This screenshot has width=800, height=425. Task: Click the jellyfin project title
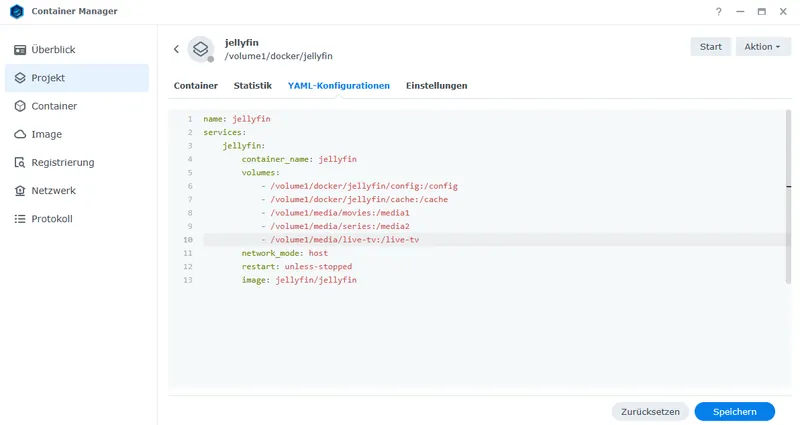coord(241,43)
